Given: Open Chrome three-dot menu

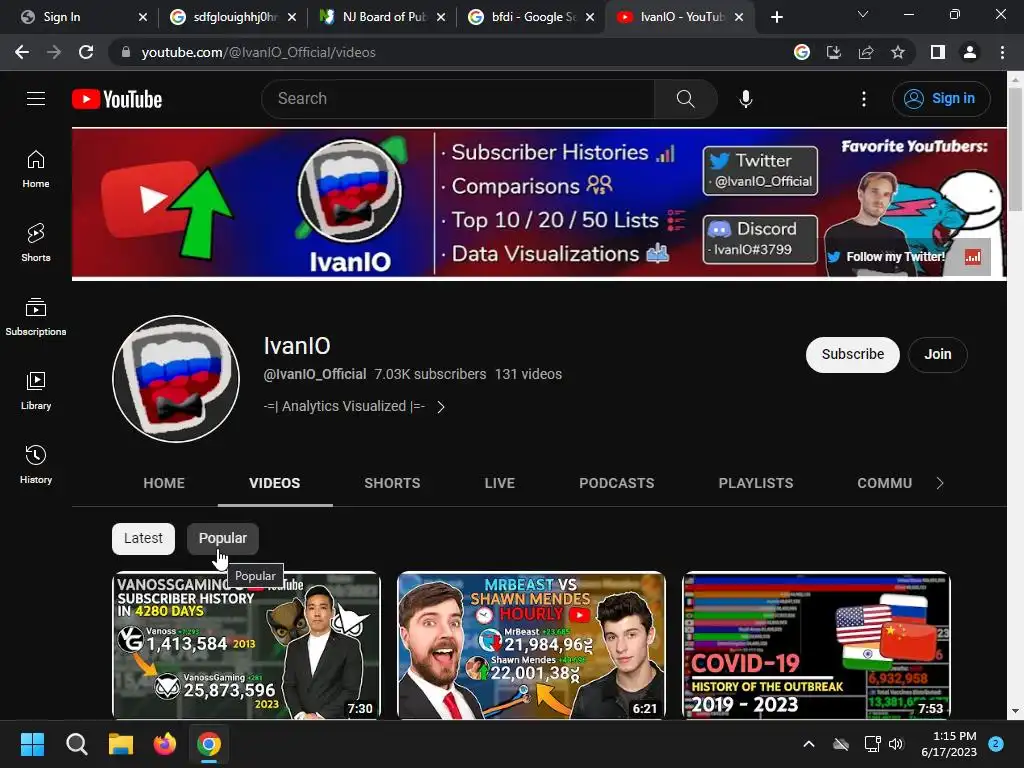Looking at the screenshot, I should pyautogui.click(x=1002, y=52).
